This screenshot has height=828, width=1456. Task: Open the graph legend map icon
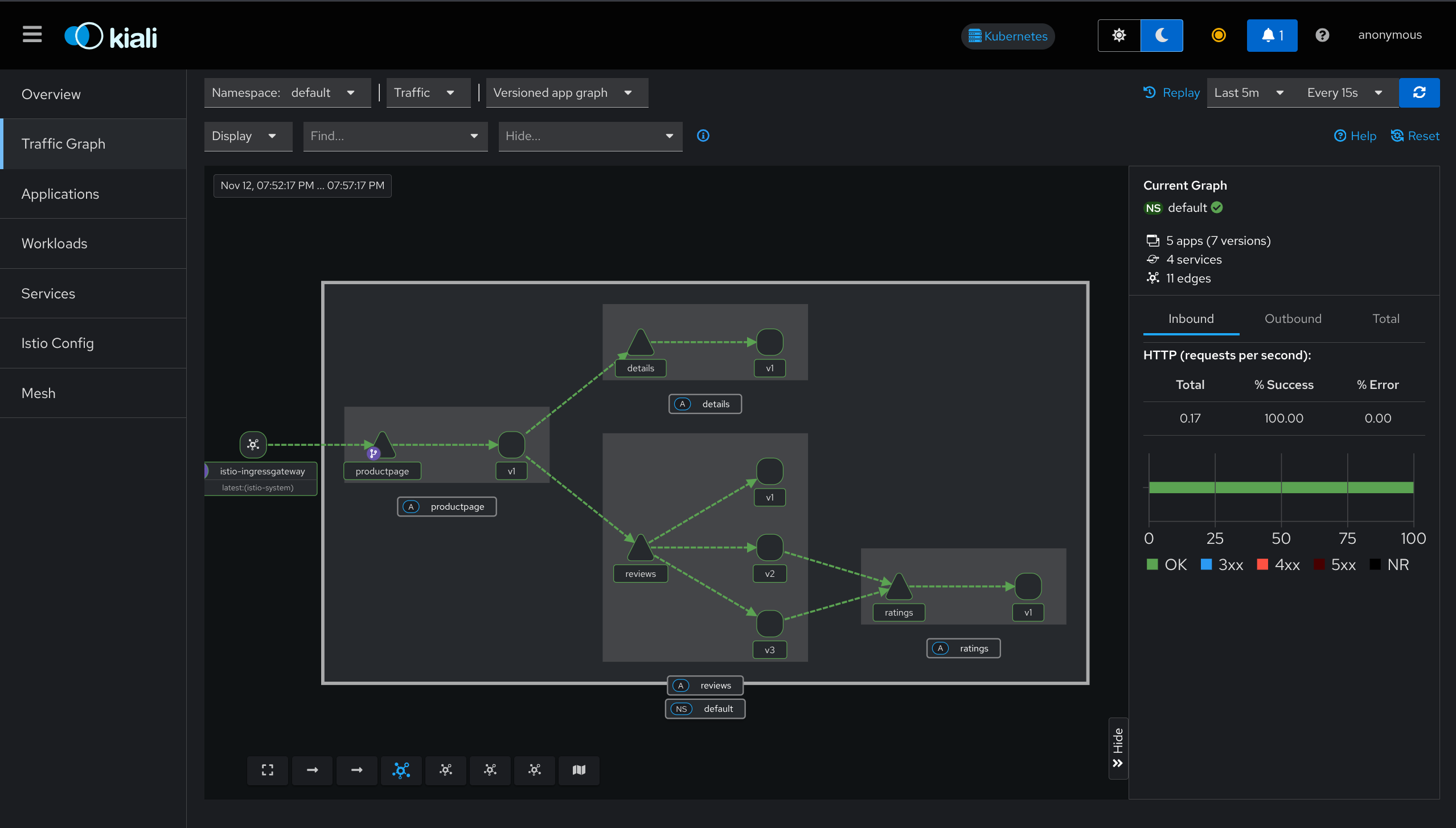click(579, 770)
